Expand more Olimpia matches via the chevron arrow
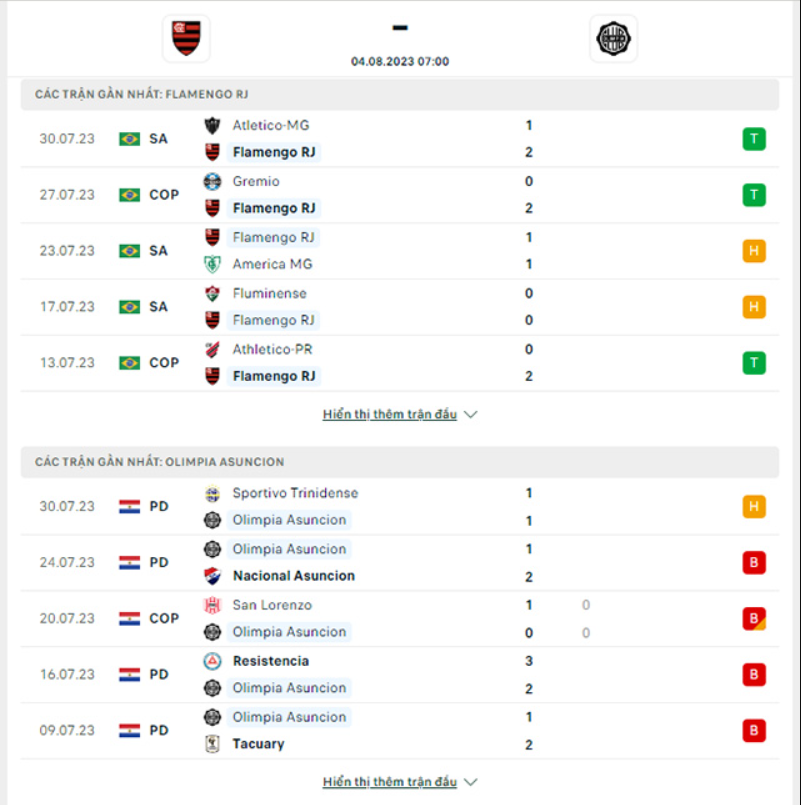Viewport: 801px width, 805px height. [x=470, y=781]
